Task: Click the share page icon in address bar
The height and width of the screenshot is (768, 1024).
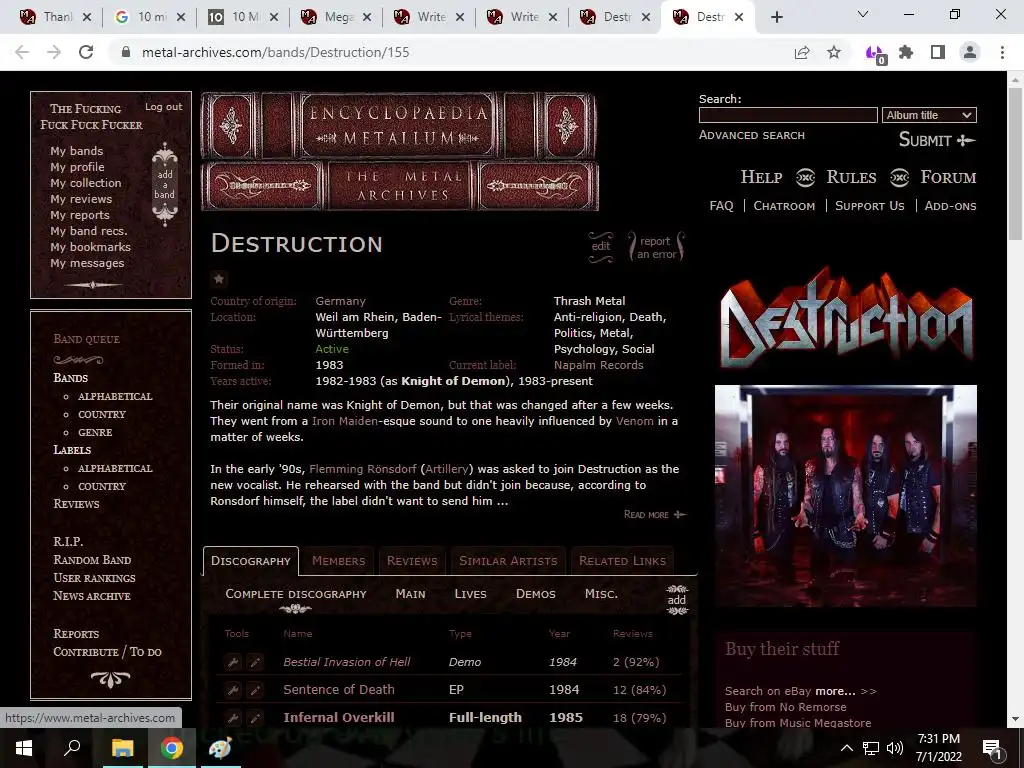Action: click(802, 52)
